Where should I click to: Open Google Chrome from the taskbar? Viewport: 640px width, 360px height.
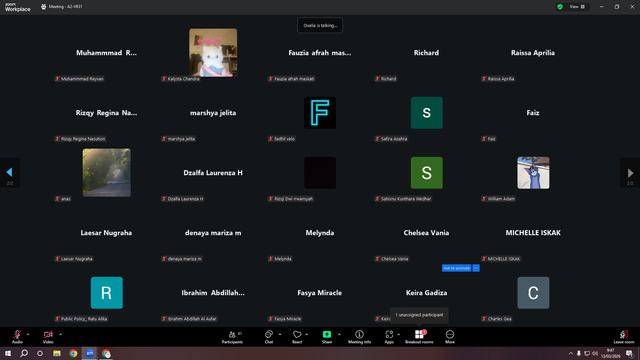tap(73, 353)
